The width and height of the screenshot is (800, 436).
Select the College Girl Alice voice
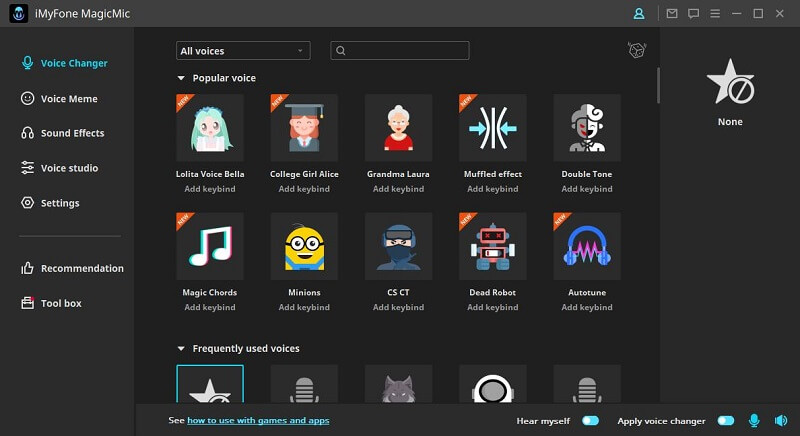[x=304, y=127]
